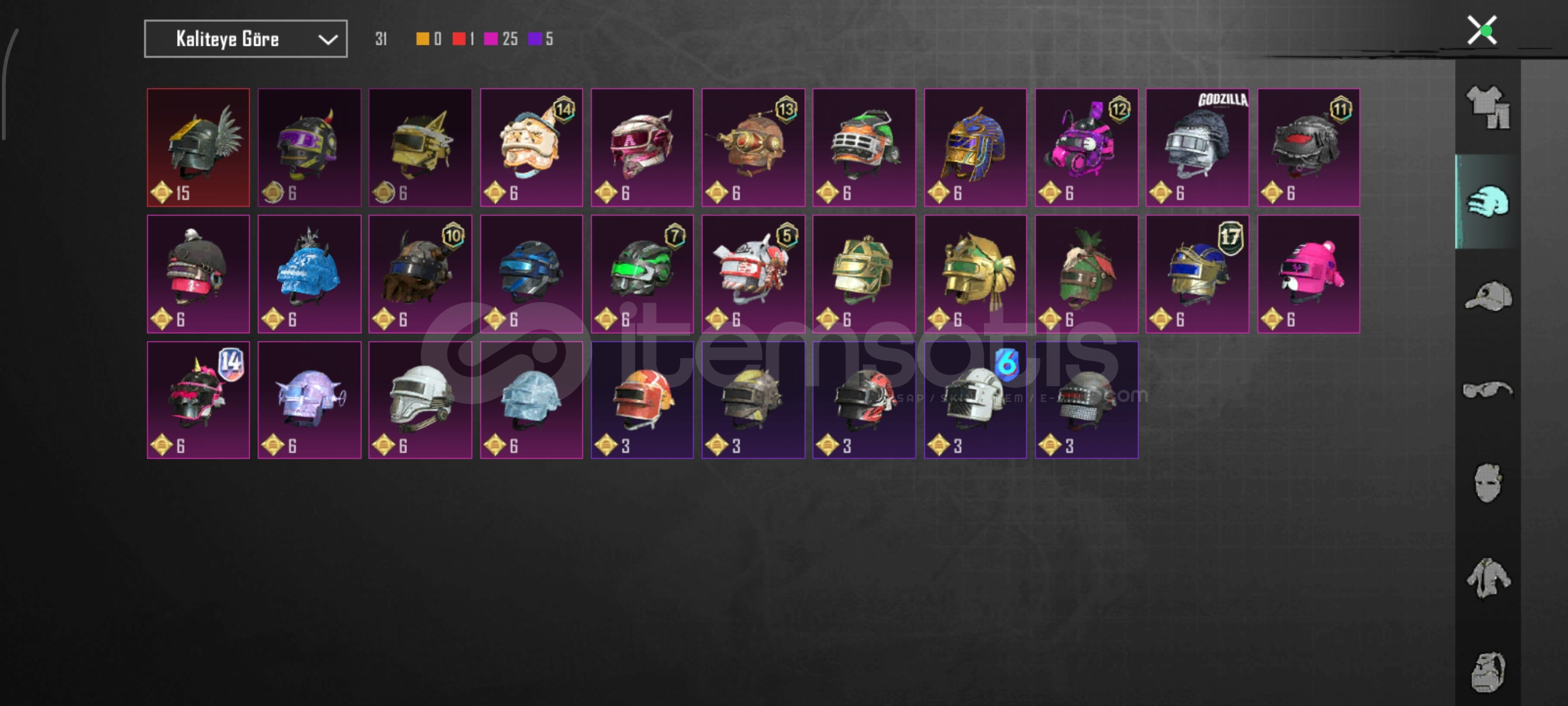
Task: Open the face mask category icon
Action: tap(1488, 484)
